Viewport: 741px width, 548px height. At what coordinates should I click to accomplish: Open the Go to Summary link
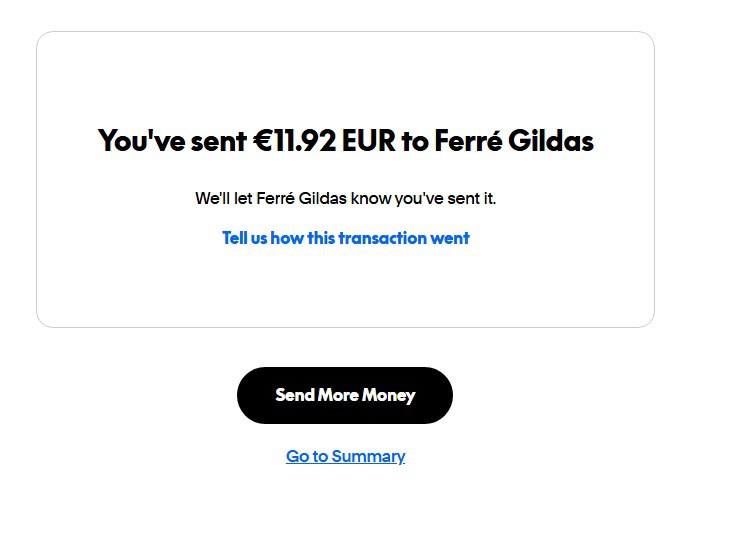point(345,456)
